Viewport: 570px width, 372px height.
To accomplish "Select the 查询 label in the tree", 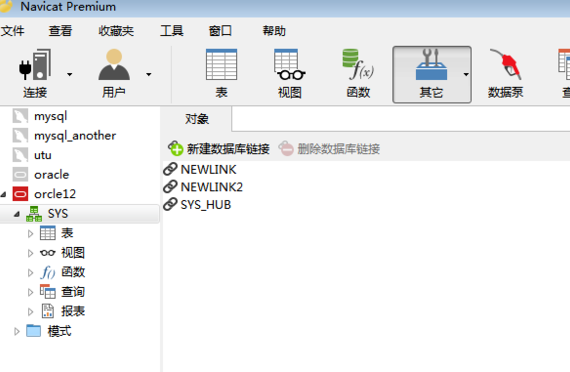I will 73,292.
